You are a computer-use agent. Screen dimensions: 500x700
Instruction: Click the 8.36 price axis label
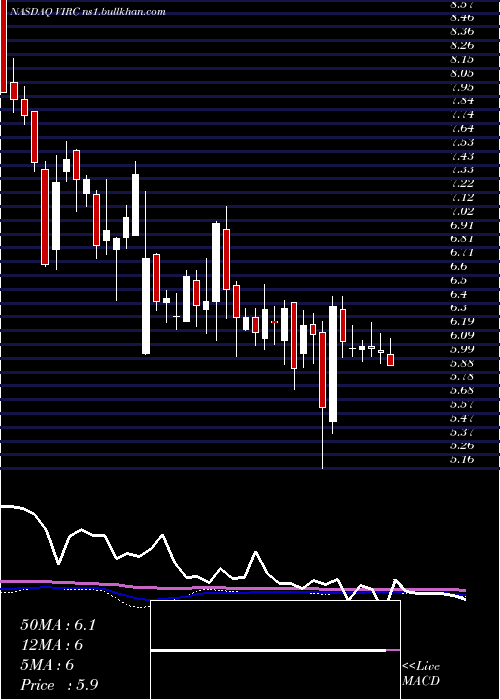(462, 32)
